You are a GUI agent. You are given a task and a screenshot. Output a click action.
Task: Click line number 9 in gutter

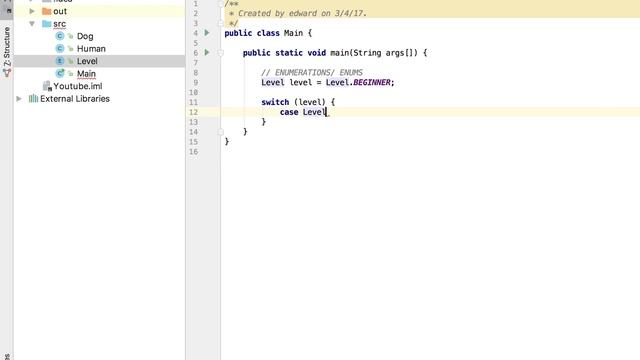pyautogui.click(x=196, y=82)
